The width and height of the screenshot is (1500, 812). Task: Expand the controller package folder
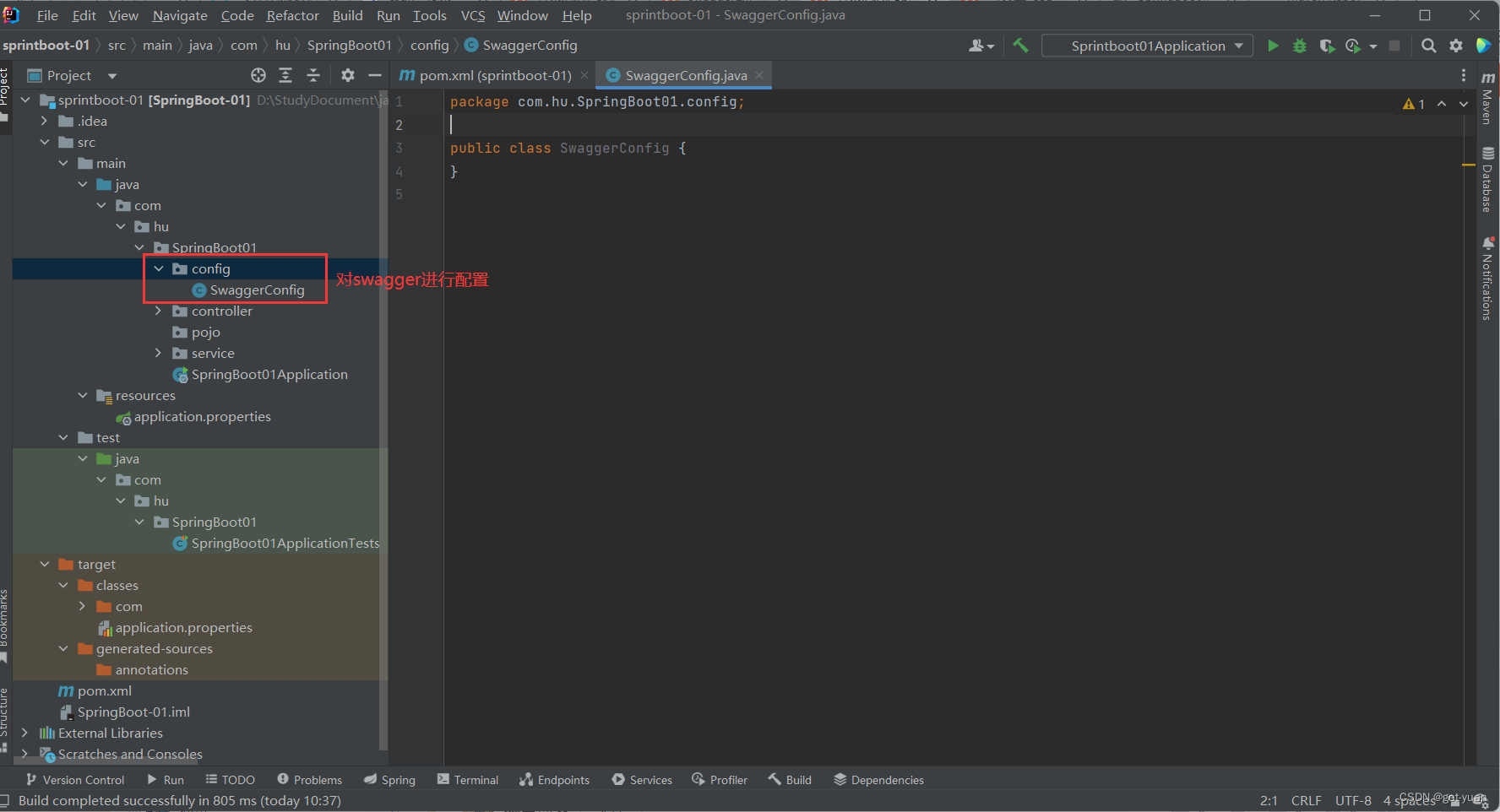coord(158,311)
